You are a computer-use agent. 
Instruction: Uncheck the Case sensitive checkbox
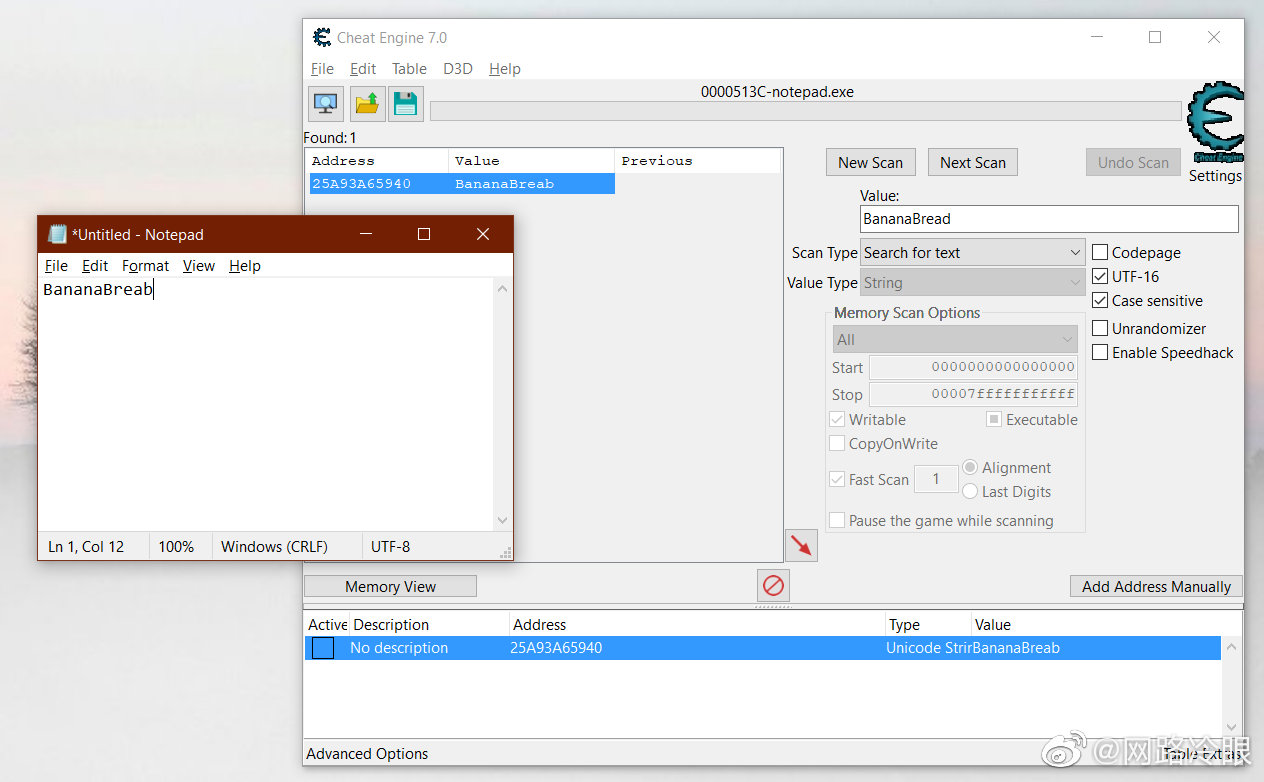(x=1100, y=301)
